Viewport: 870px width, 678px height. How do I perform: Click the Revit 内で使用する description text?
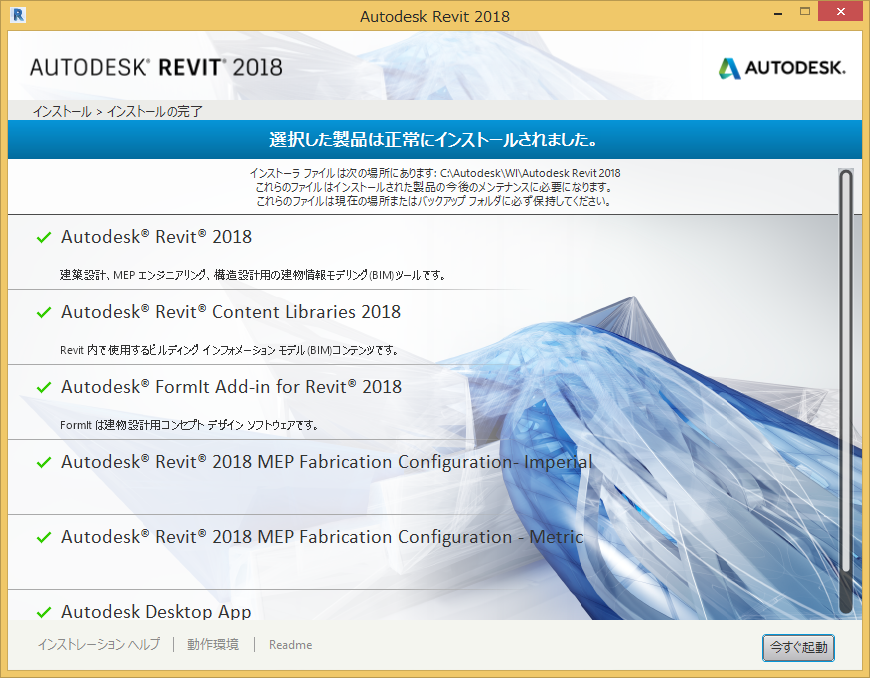pos(229,350)
